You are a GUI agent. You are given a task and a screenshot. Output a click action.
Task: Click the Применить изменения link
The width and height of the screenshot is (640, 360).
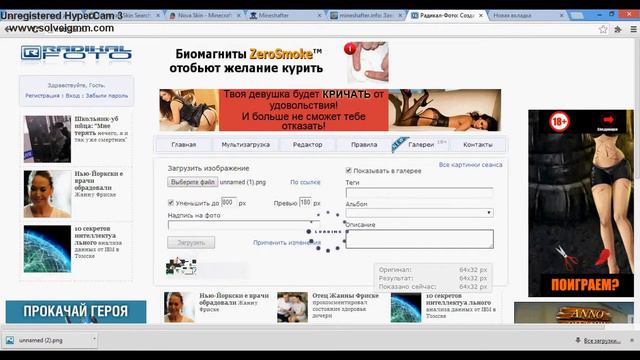(287, 242)
